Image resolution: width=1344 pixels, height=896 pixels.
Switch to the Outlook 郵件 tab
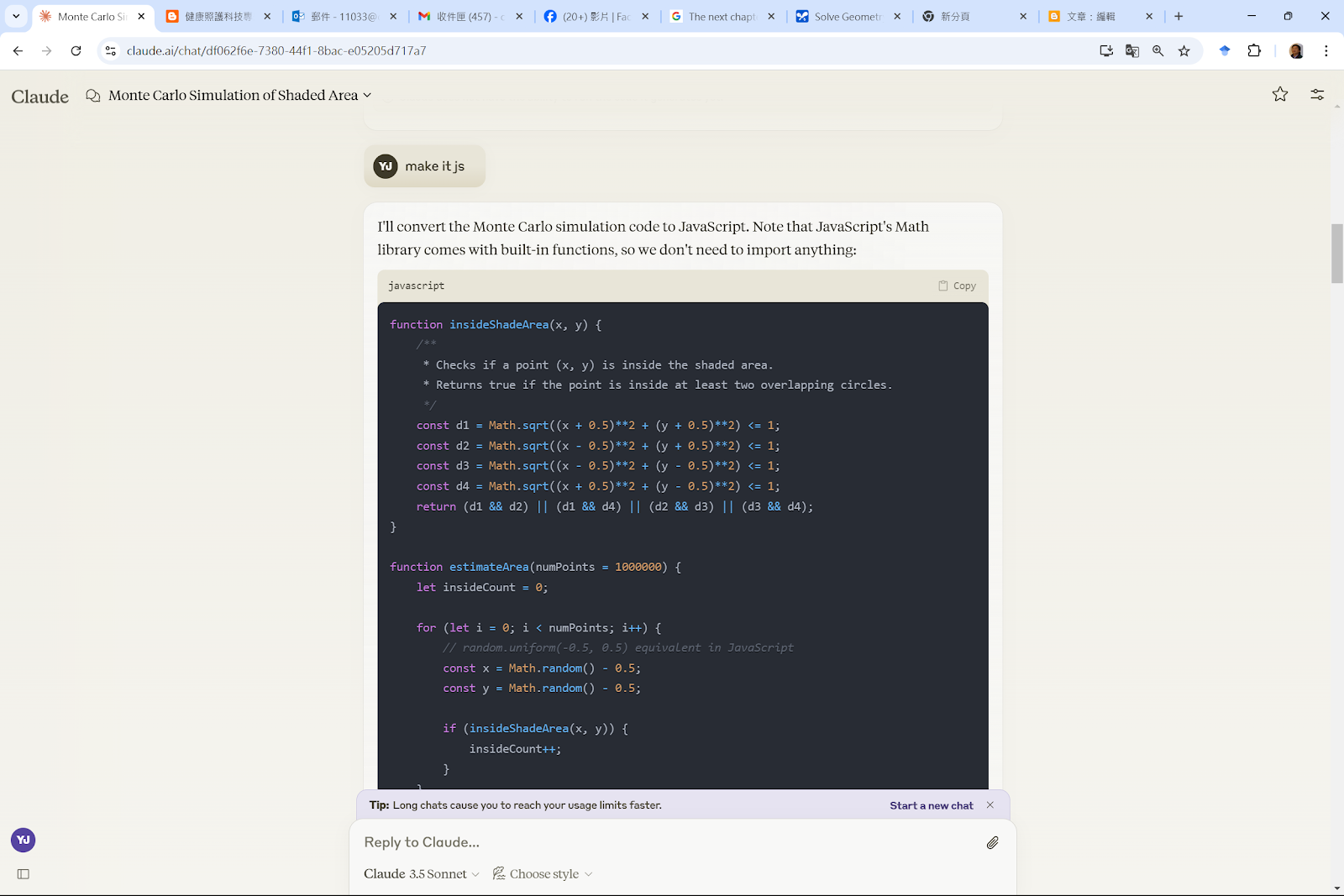[x=344, y=16]
